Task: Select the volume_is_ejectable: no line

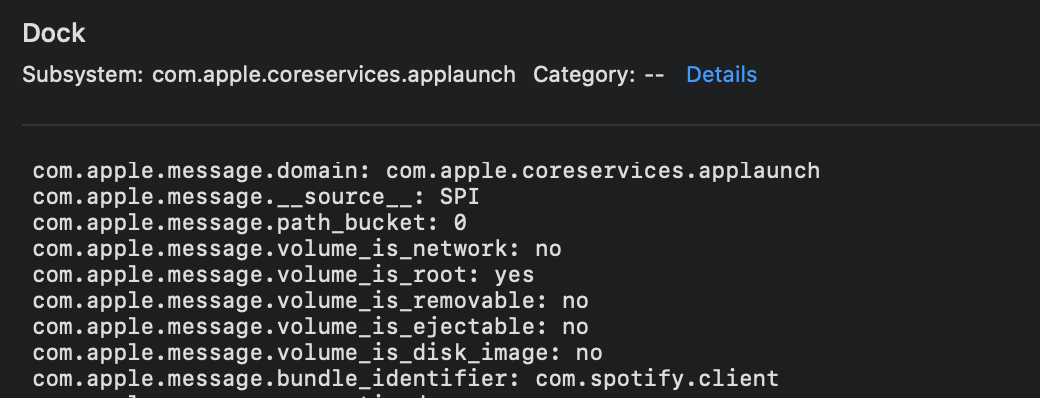Action: coord(310,326)
